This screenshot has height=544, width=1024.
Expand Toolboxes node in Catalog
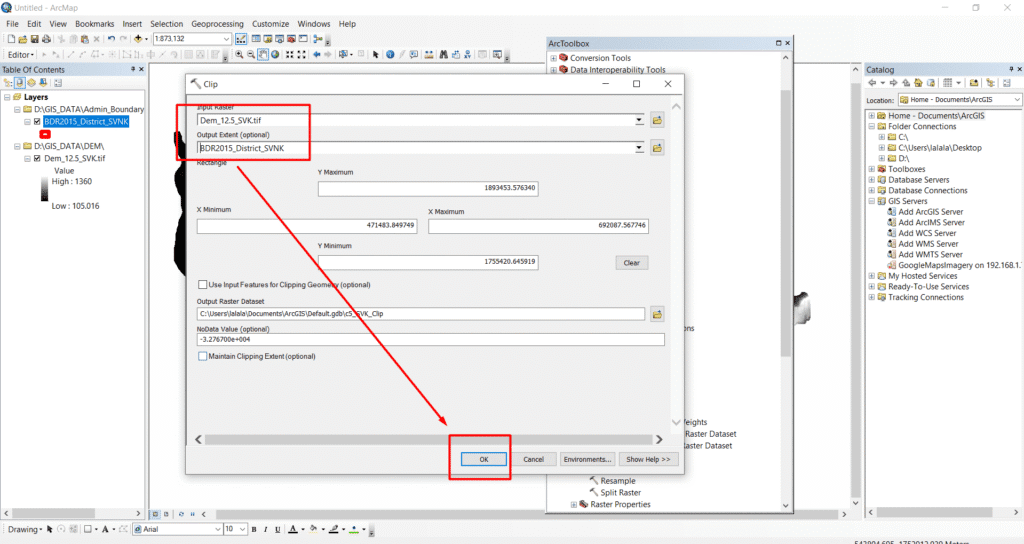(x=871, y=169)
